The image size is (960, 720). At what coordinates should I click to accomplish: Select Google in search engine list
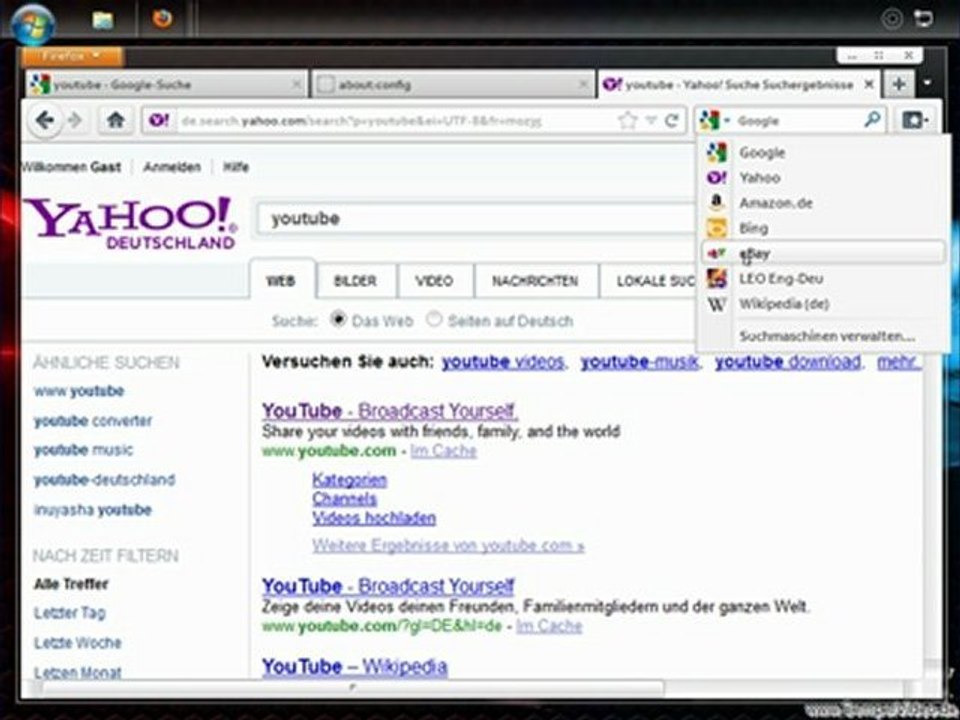tap(822, 152)
